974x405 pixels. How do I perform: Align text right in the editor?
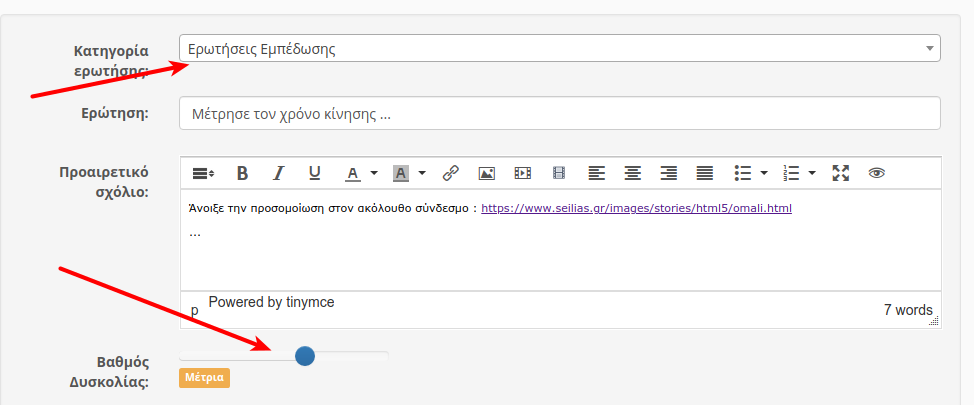point(668,173)
